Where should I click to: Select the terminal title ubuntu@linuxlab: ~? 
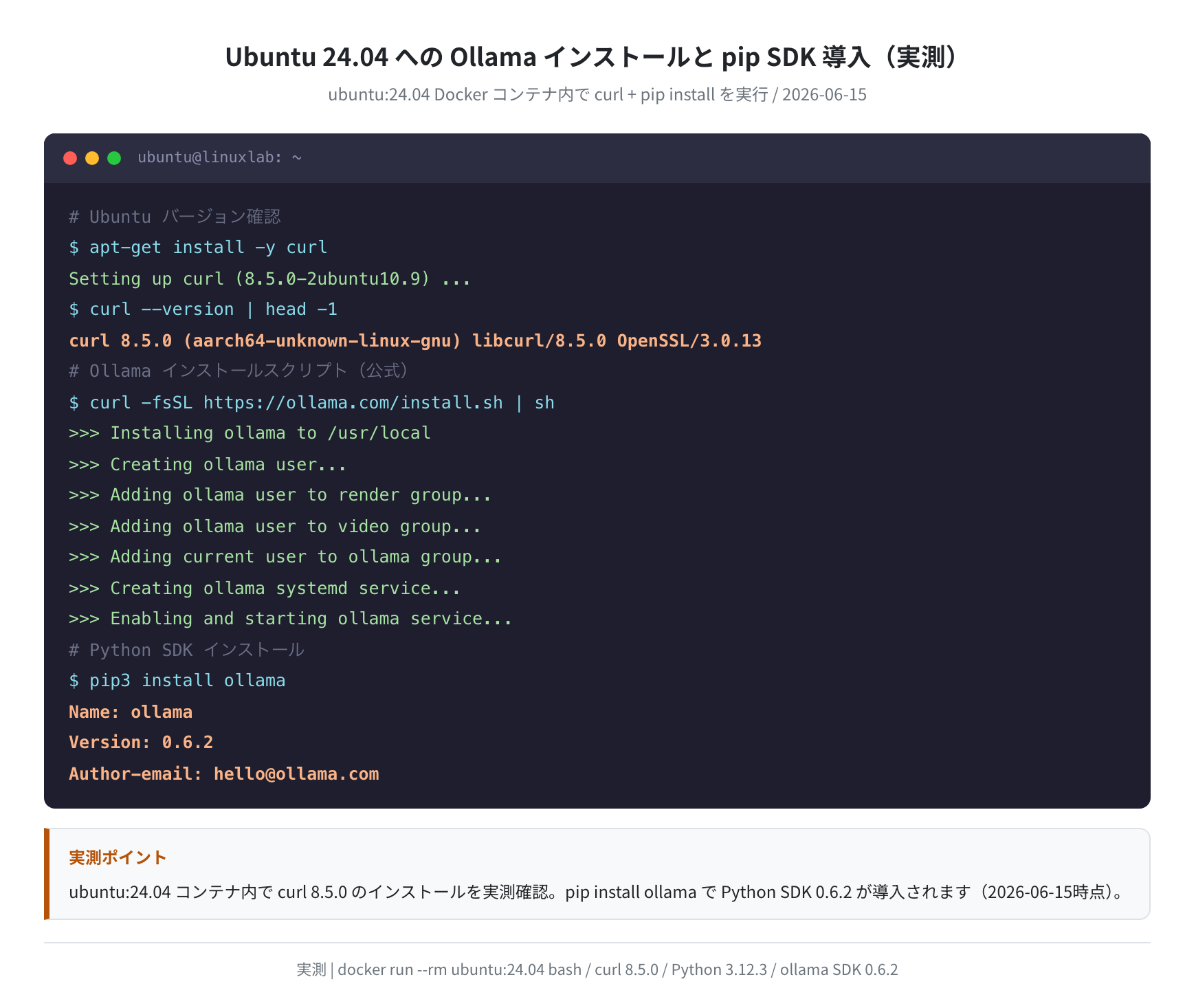pyautogui.click(x=220, y=157)
